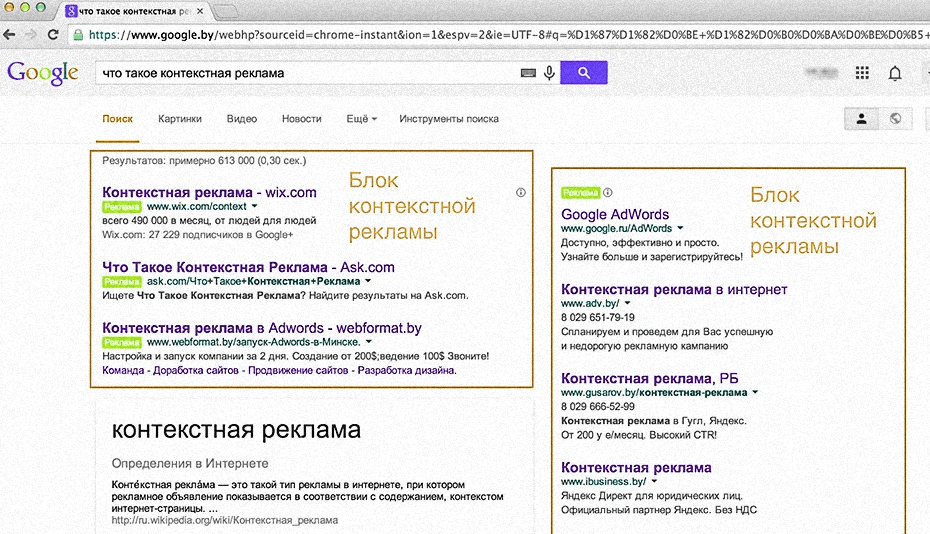
Task: Open the Google AdWords ad link
Action: (x=615, y=214)
